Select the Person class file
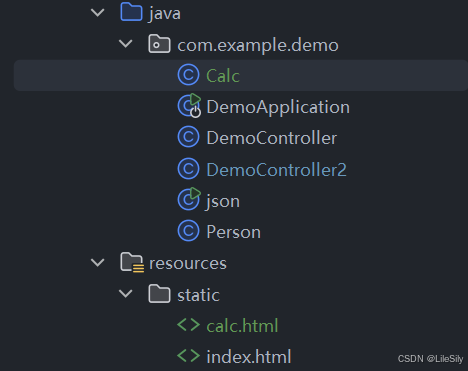The height and width of the screenshot is (371, 468). 233,232
